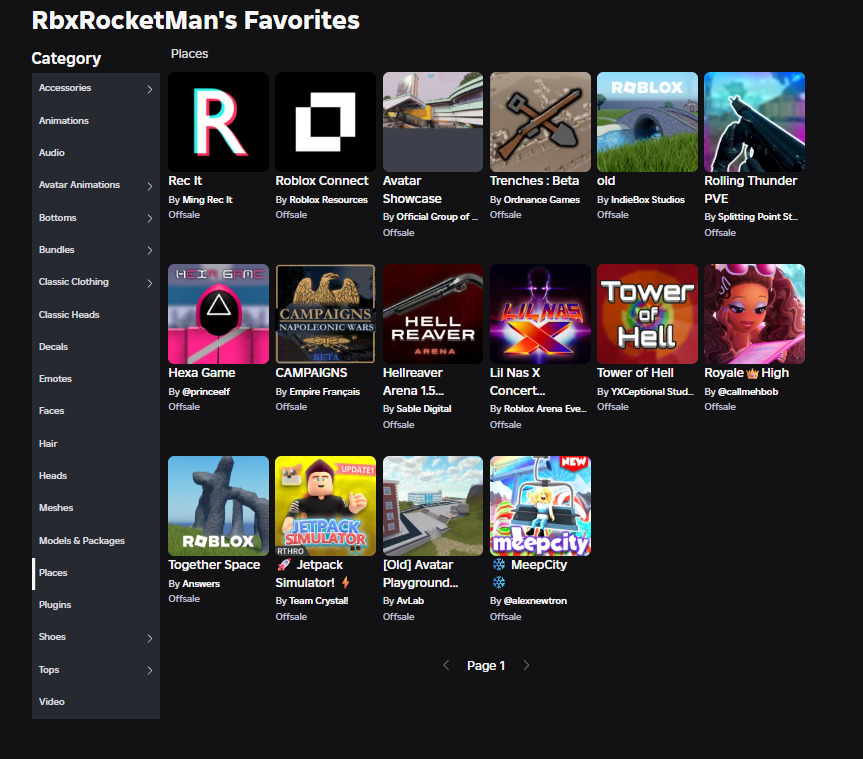Open the @alexnewtron creator profile
863x759 pixels.
coord(535,601)
